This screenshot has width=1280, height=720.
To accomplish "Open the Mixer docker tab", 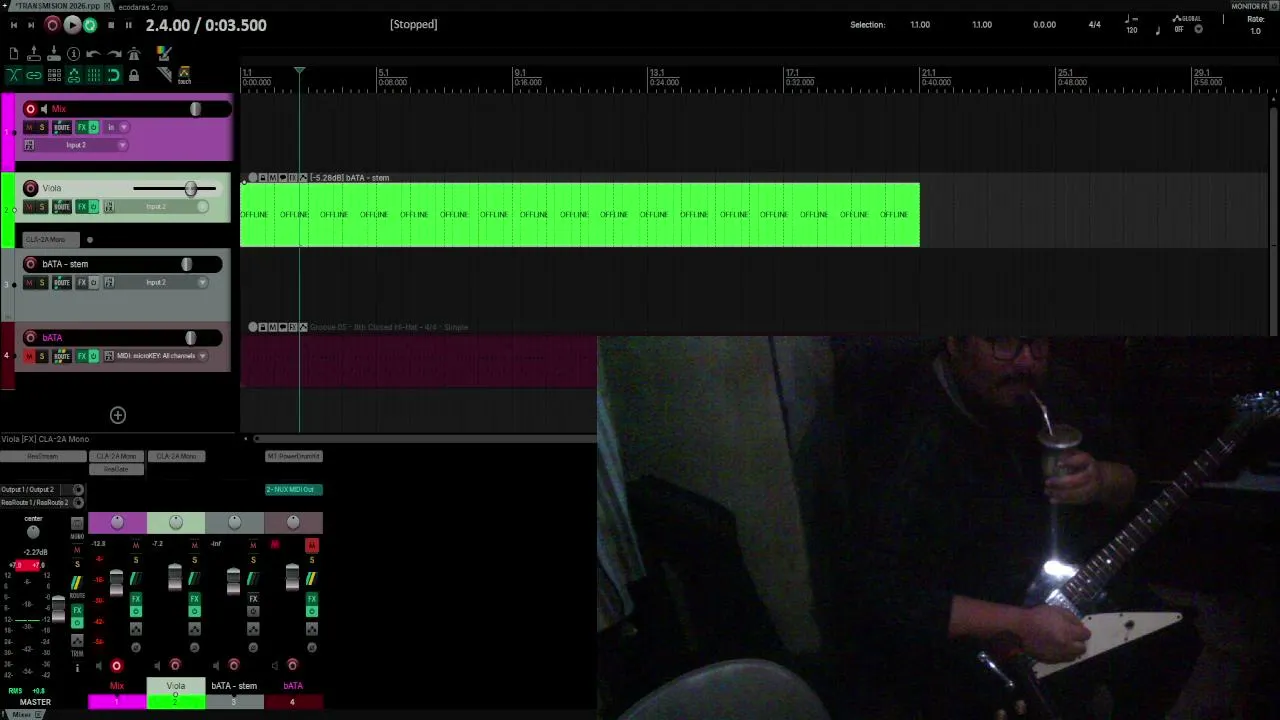I will click(20, 715).
